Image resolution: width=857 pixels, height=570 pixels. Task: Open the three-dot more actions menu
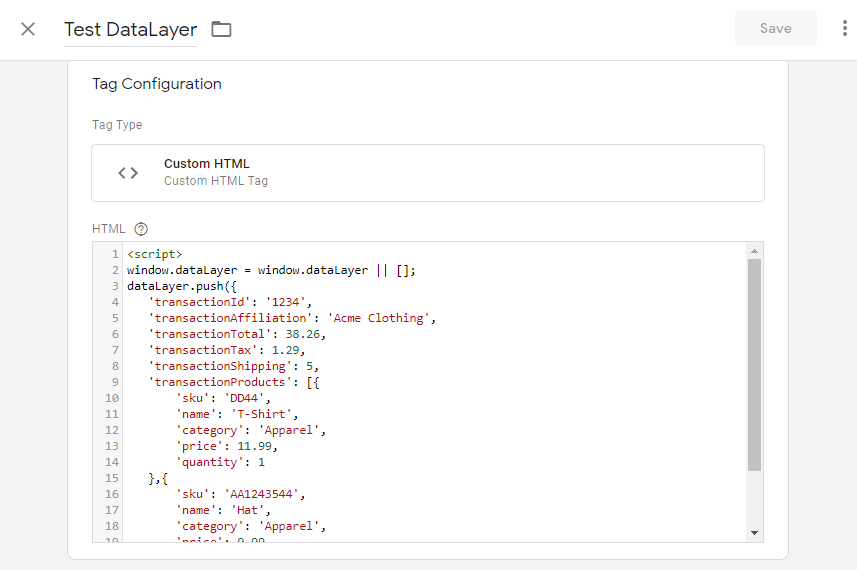845,29
